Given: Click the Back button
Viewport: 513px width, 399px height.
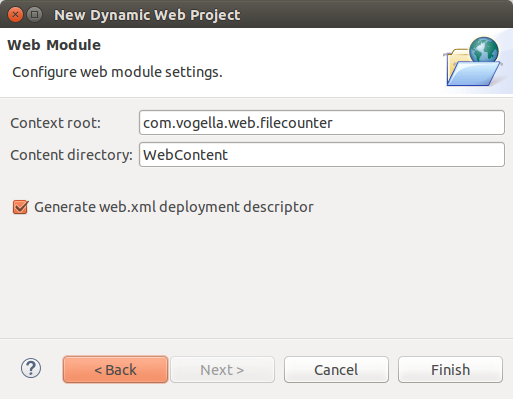Looking at the screenshot, I should (115, 369).
